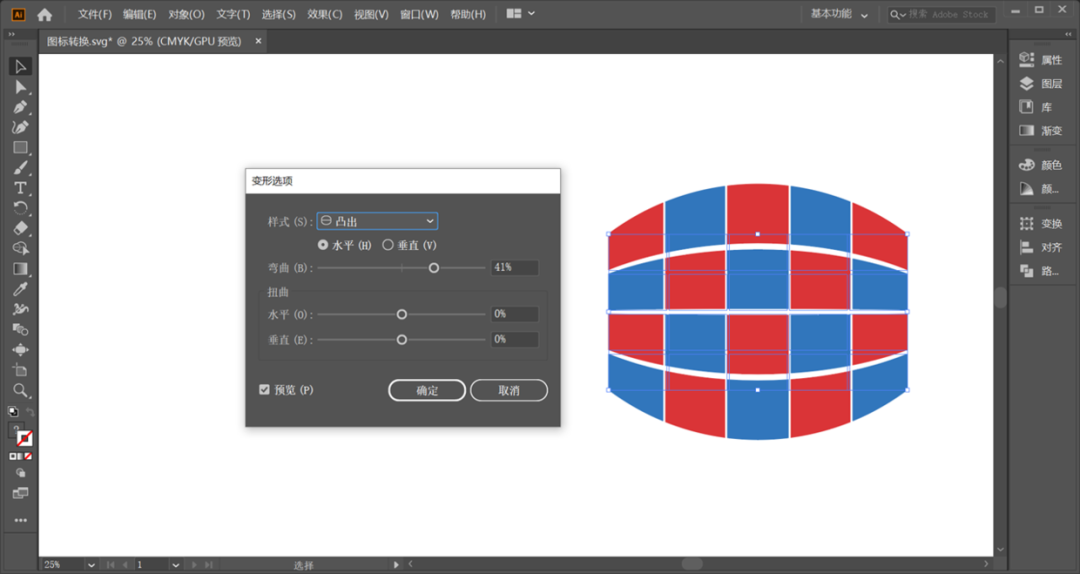The width and height of the screenshot is (1080, 574).
Task: Open the 效果(C) menu
Action: (x=324, y=14)
